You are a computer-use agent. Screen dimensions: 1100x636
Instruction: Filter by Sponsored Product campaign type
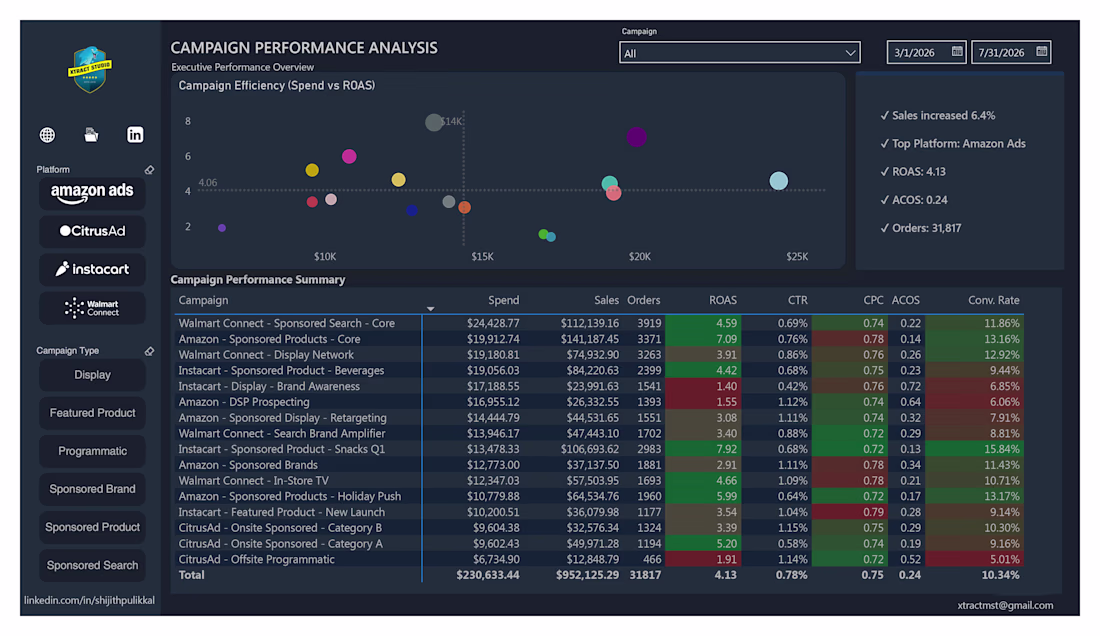92,527
